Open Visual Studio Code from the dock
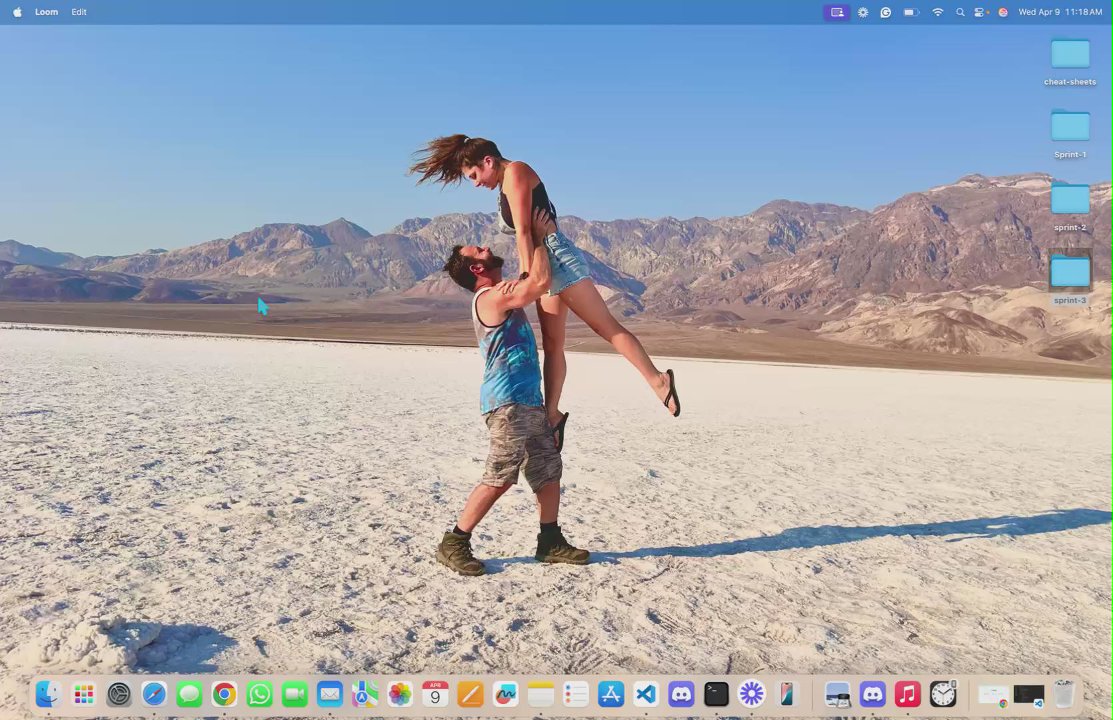 646,694
